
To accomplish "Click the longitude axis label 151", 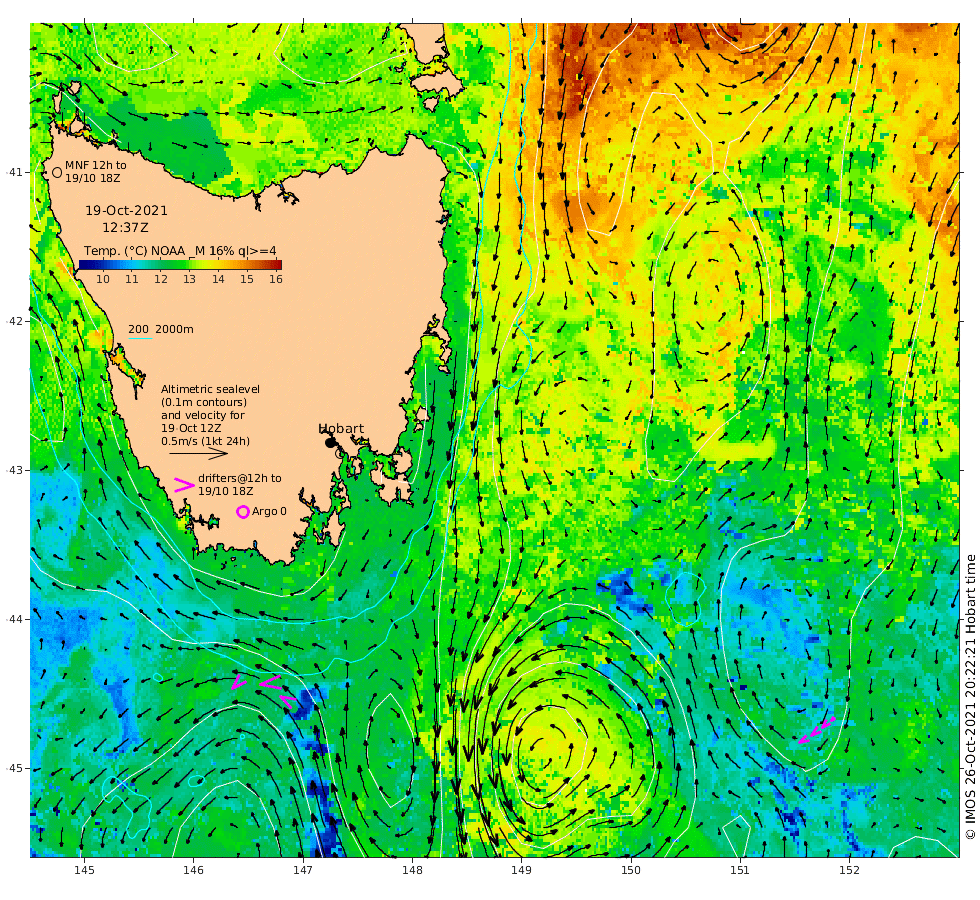I will tap(739, 870).
